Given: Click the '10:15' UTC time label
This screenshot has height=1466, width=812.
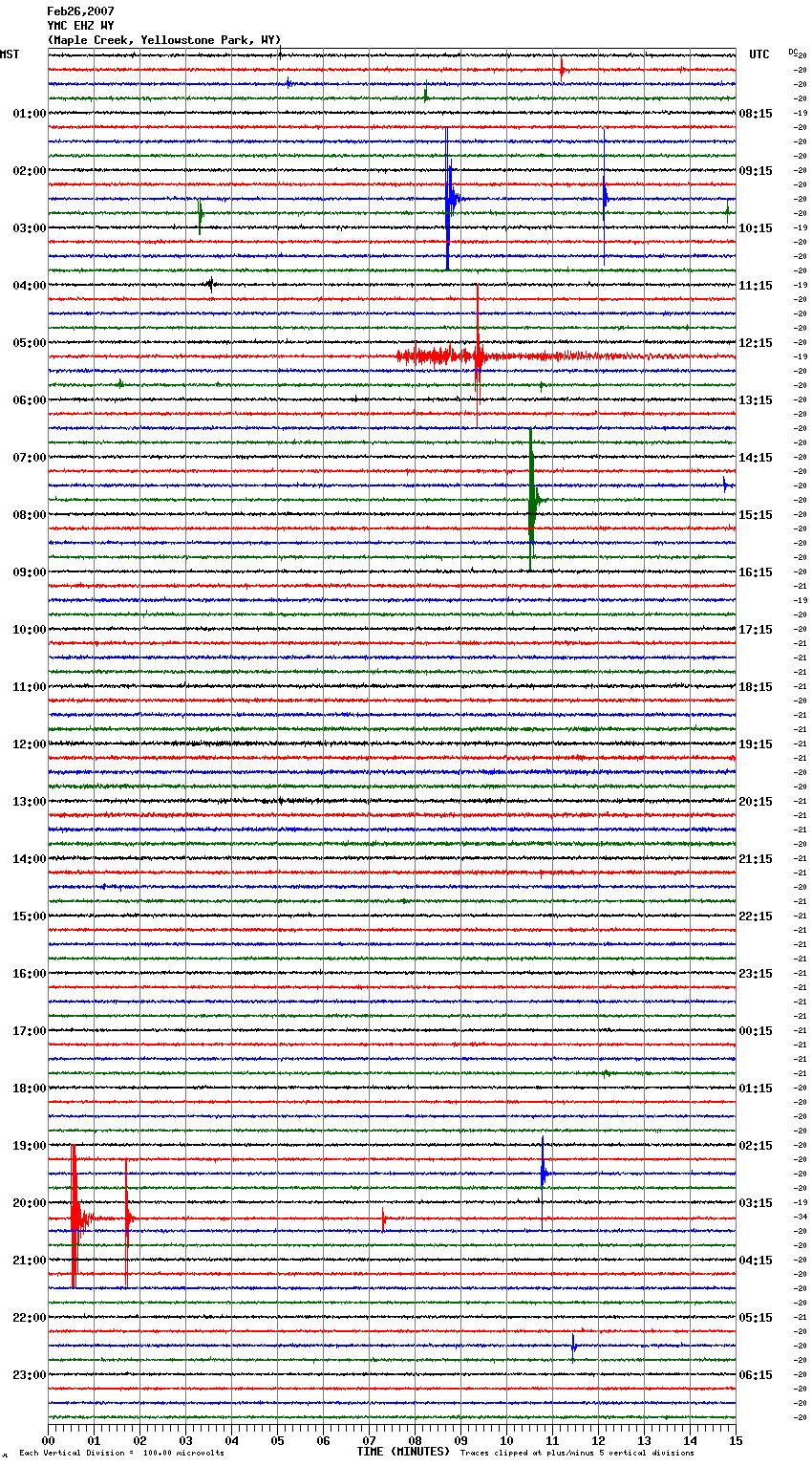Looking at the screenshot, I should (x=756, y=228).
